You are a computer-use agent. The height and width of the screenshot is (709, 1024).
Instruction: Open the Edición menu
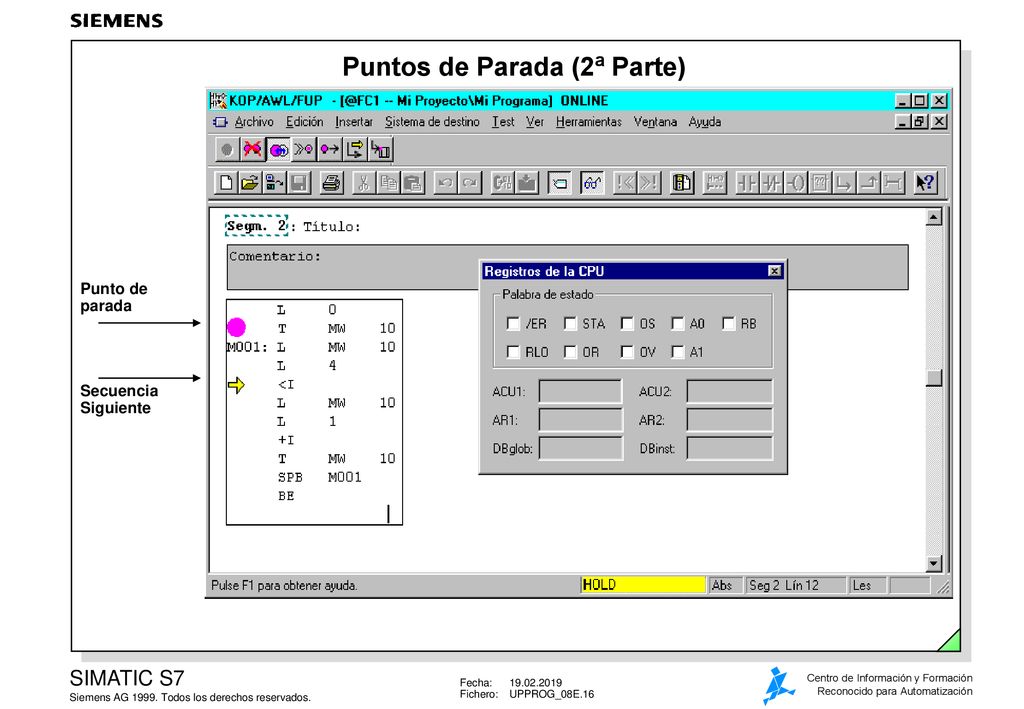coord(304,122)
